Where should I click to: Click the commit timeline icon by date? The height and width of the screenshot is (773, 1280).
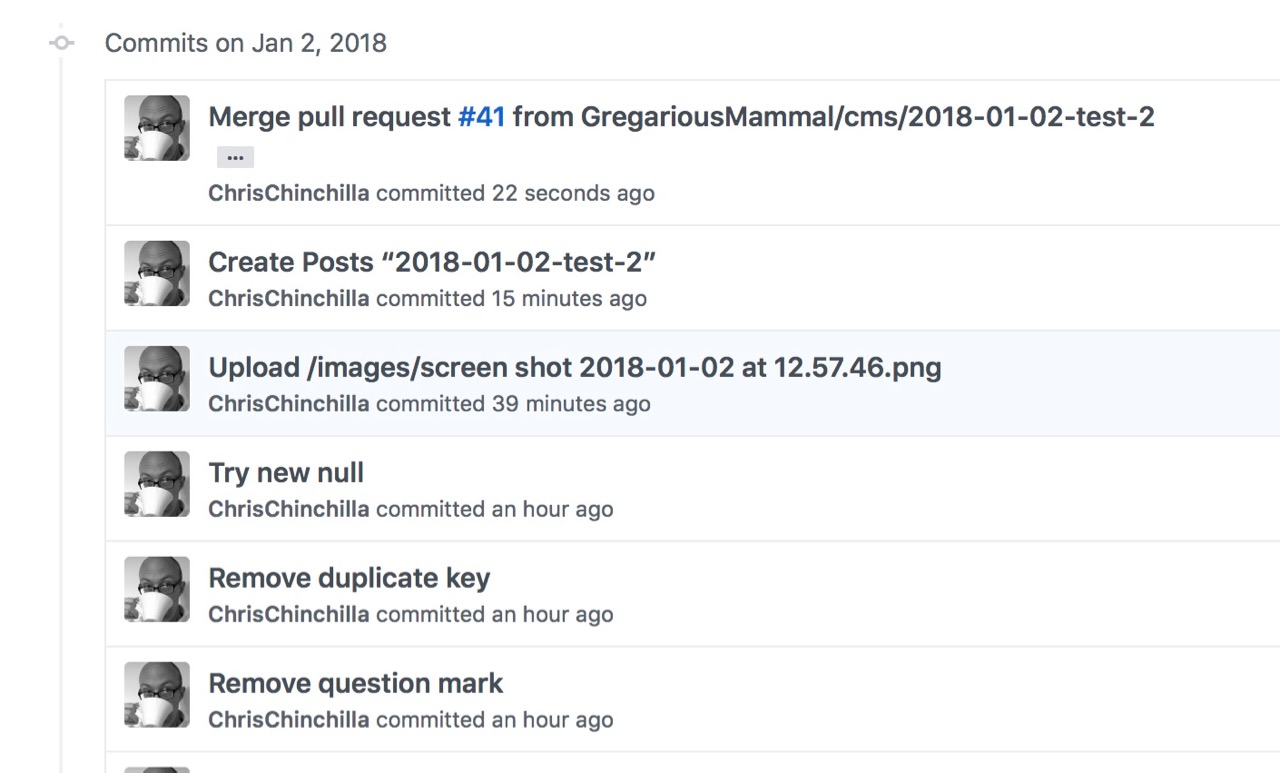(62, 43)
